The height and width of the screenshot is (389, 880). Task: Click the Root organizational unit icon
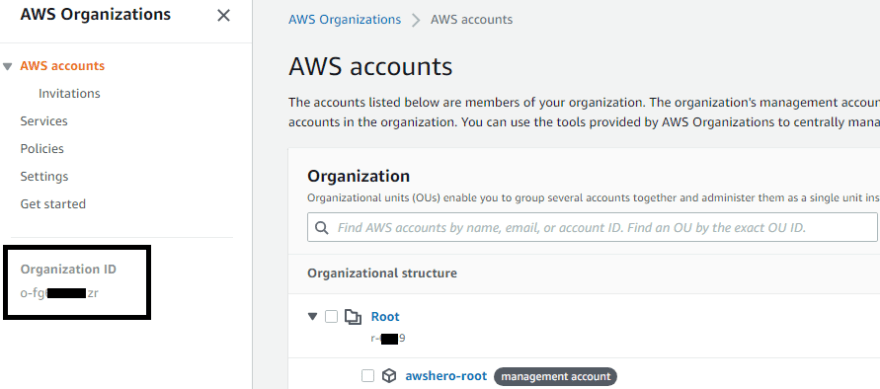tap(353, 317)
